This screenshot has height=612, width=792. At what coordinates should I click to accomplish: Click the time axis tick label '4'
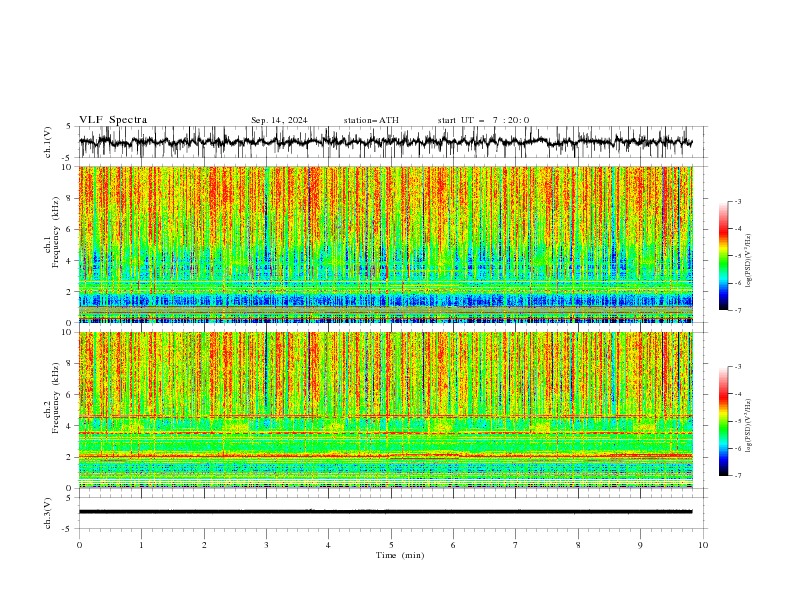328,545
